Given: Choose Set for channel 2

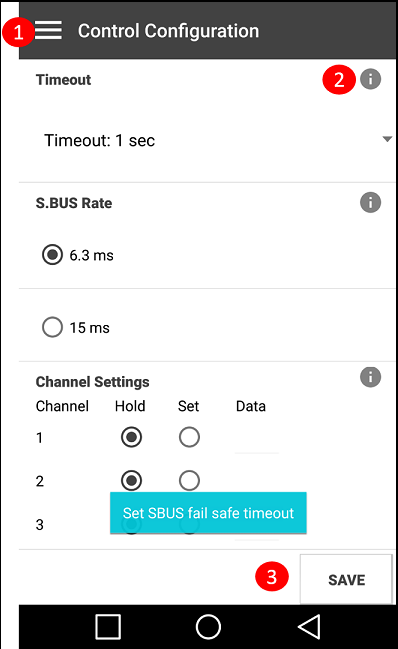Looking at the screenshot, I should coord(189,481).
